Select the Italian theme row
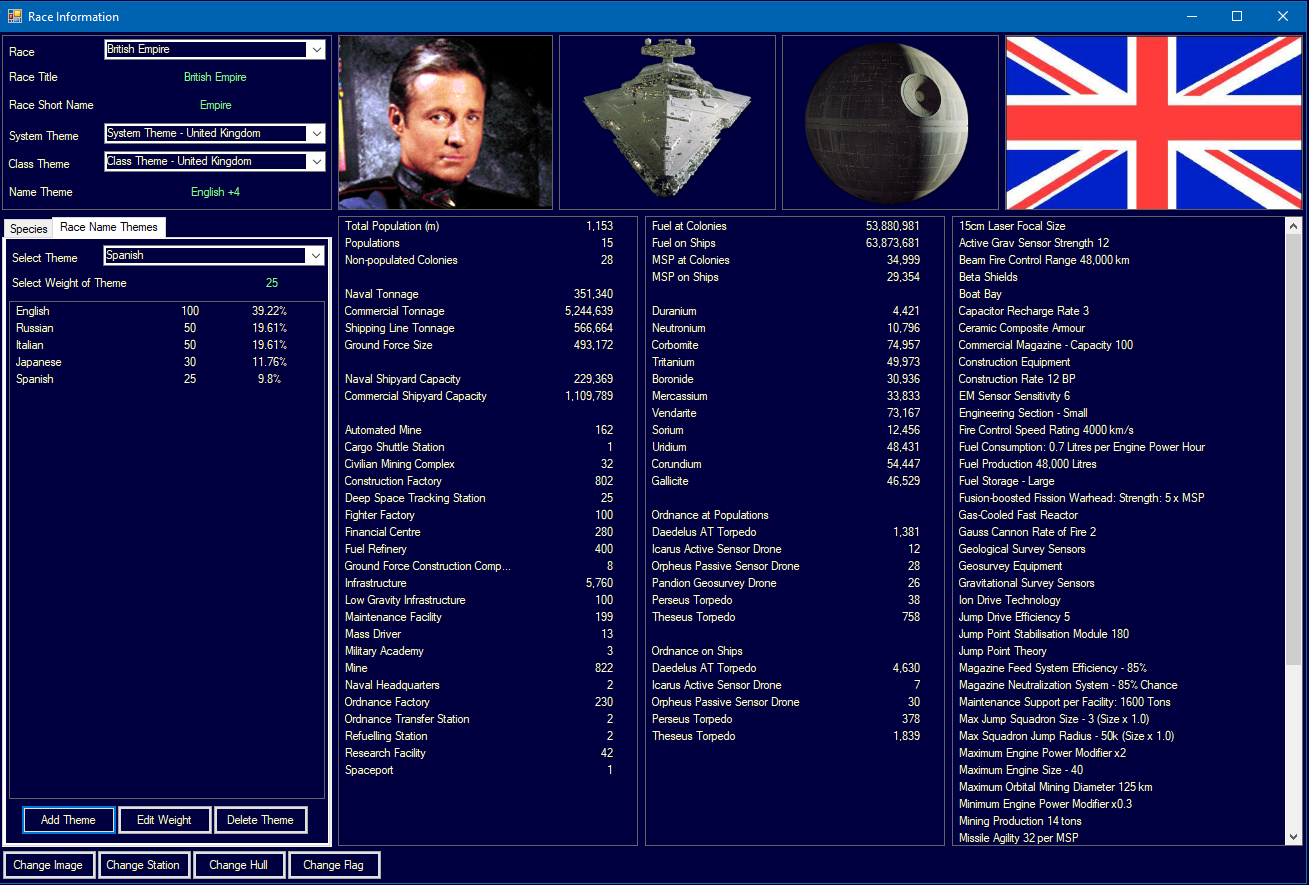This screenshot has width=1309, height=885. point(166,345)
